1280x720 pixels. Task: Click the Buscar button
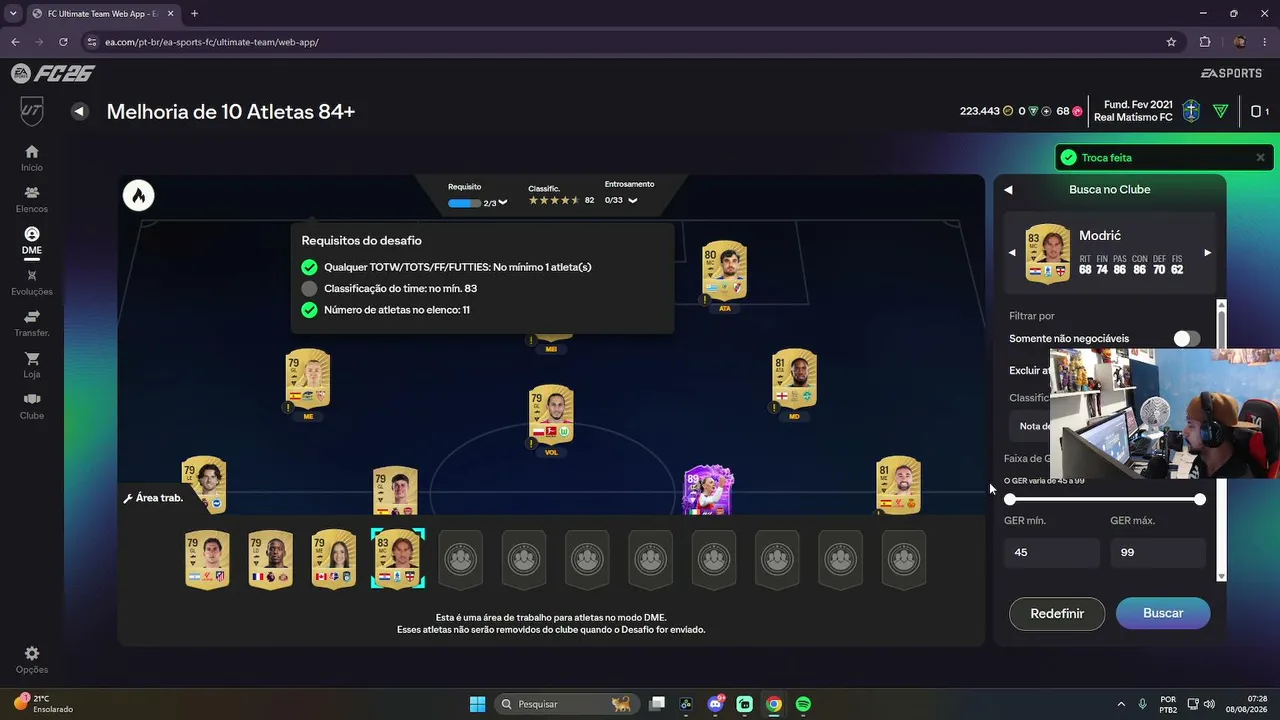click(x=1163, y=613)
